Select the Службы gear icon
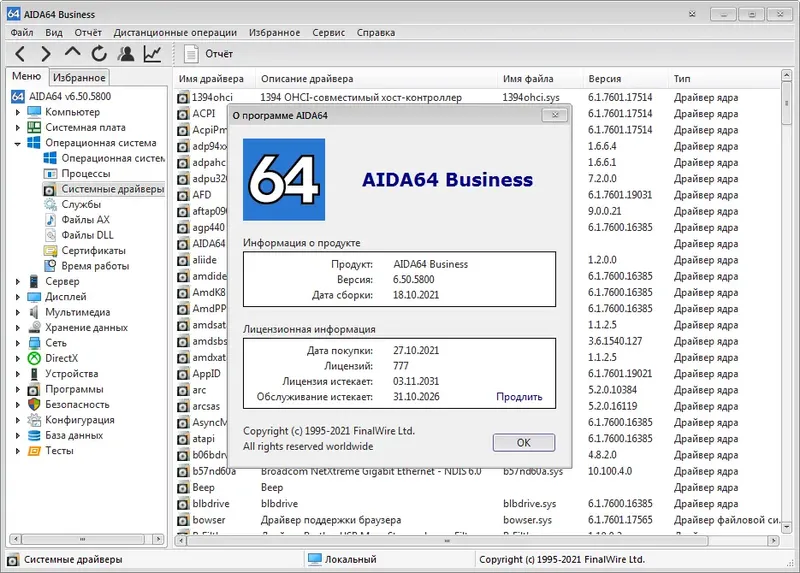The width and height of the screenshot is (800, 573). (50, 204)
